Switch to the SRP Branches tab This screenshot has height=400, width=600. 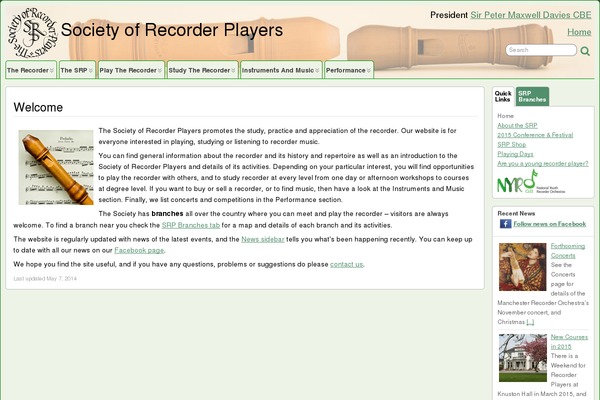(532, 96)
